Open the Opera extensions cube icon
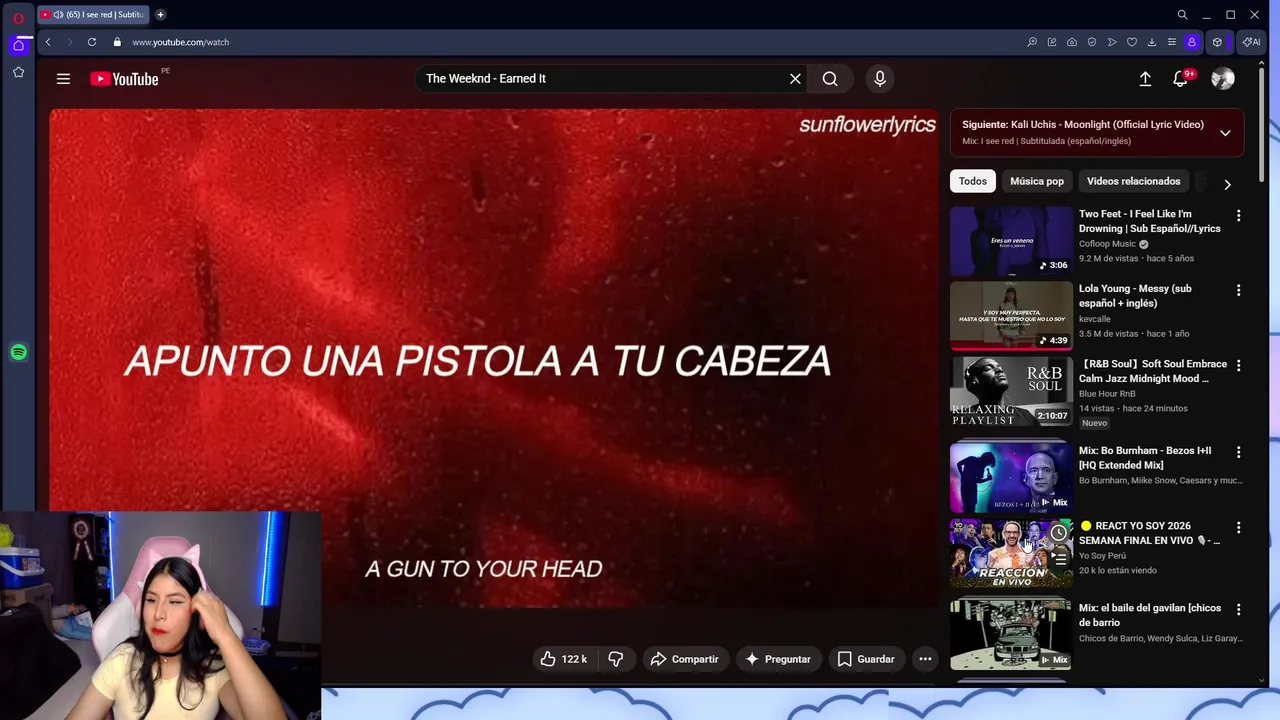Image resolution: width=1280 pixels, height=720 pixels. (x=1217, y=42)
